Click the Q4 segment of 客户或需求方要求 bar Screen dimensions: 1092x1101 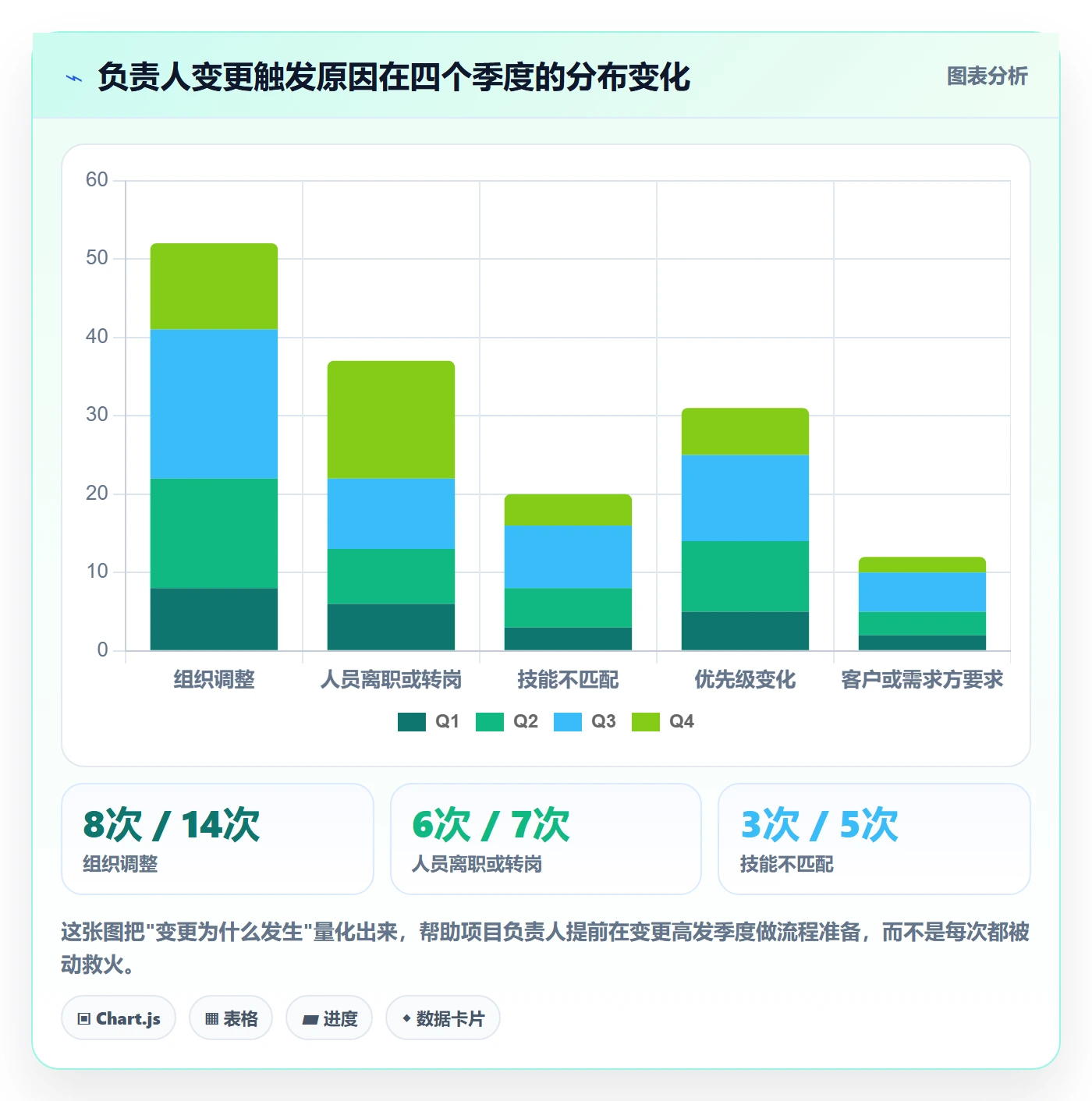point(922,565)
